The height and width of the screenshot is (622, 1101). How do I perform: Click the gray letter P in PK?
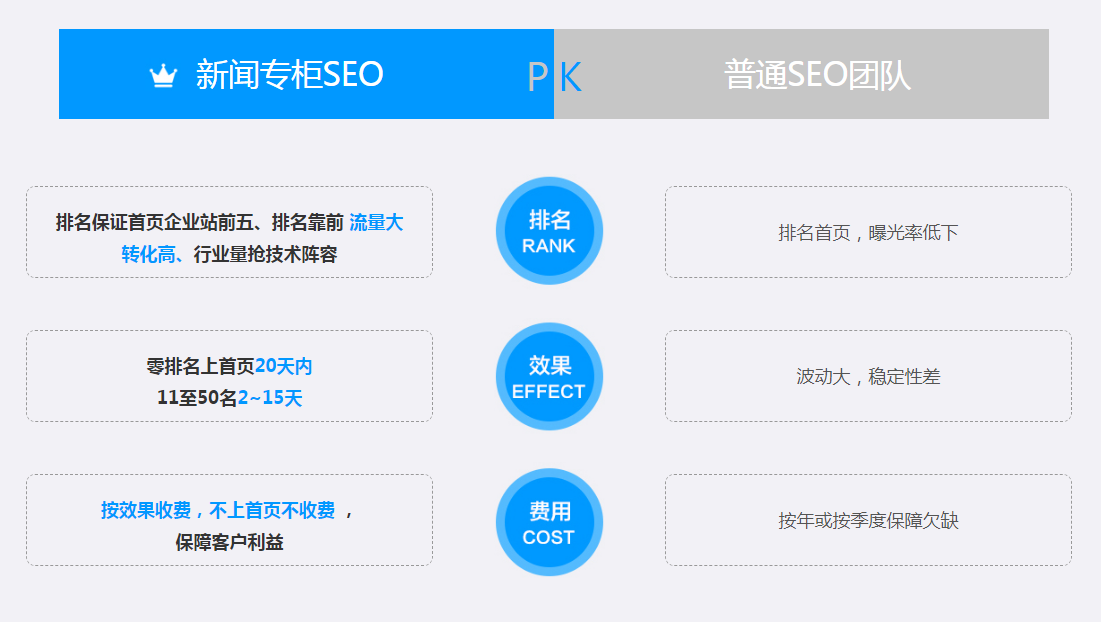point(537,77)
